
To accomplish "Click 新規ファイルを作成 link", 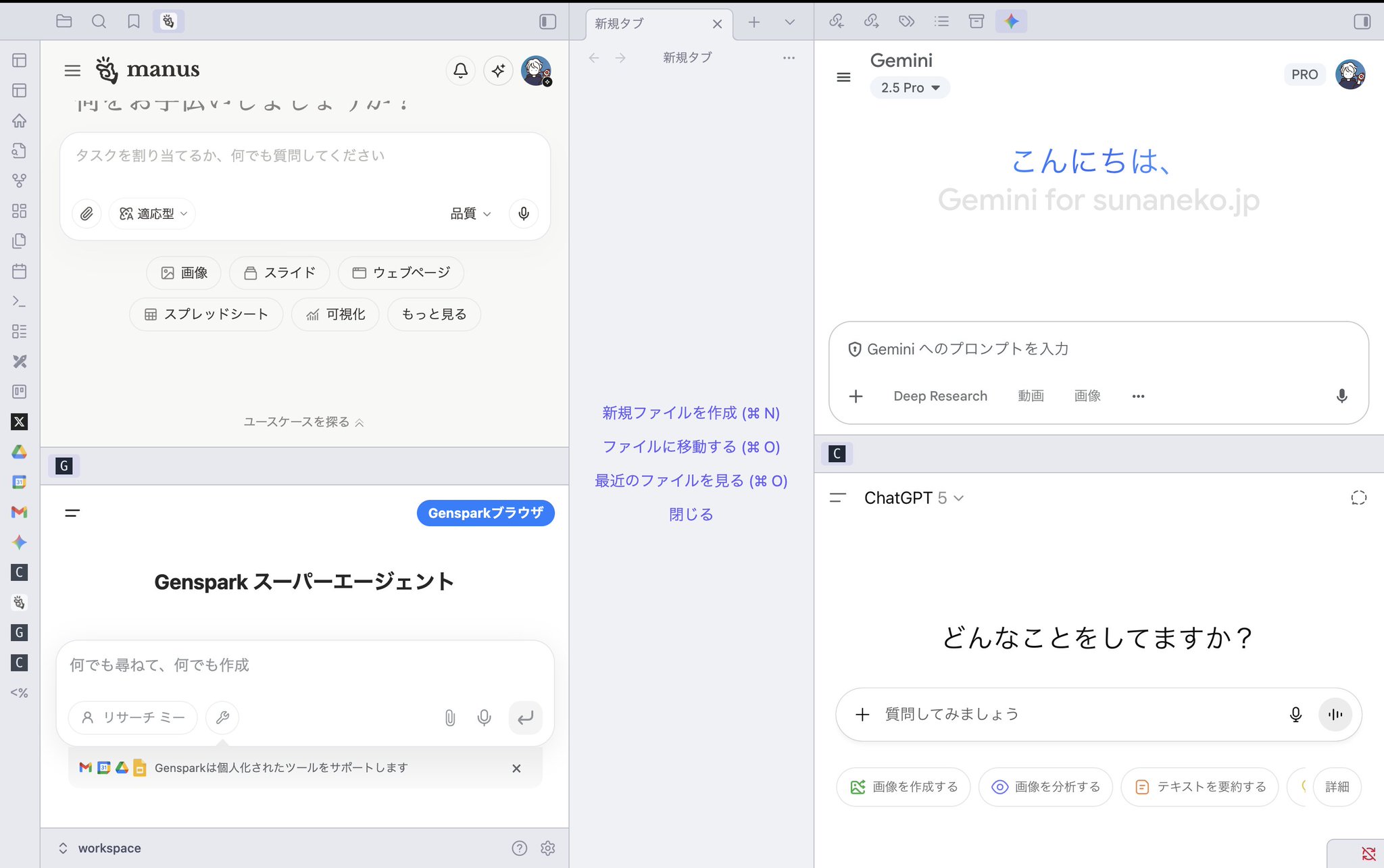I will pyautogui.click(x=691, y=413).
